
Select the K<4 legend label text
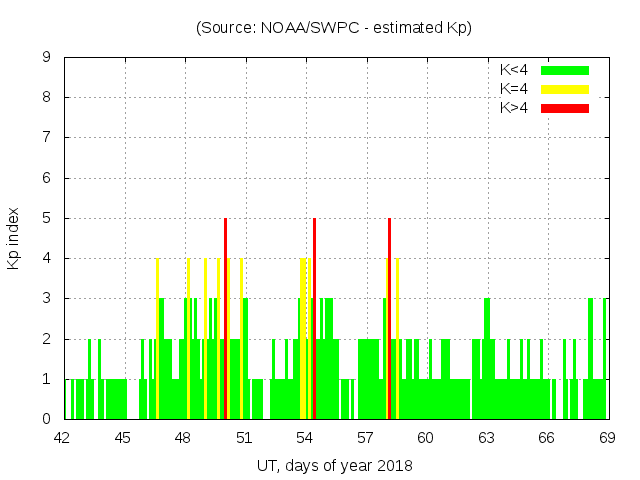pyautogui.click(x=514, y=70)
